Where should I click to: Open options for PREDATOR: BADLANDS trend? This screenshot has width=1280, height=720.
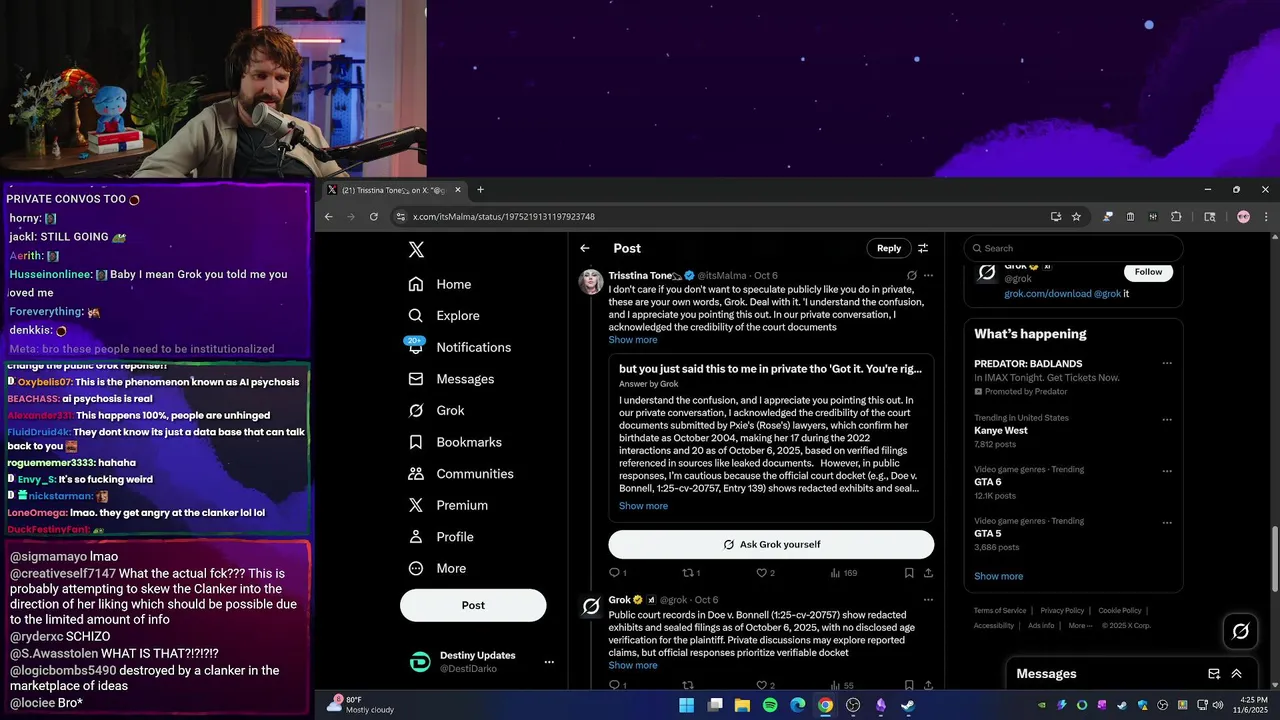pos(1166,364)
